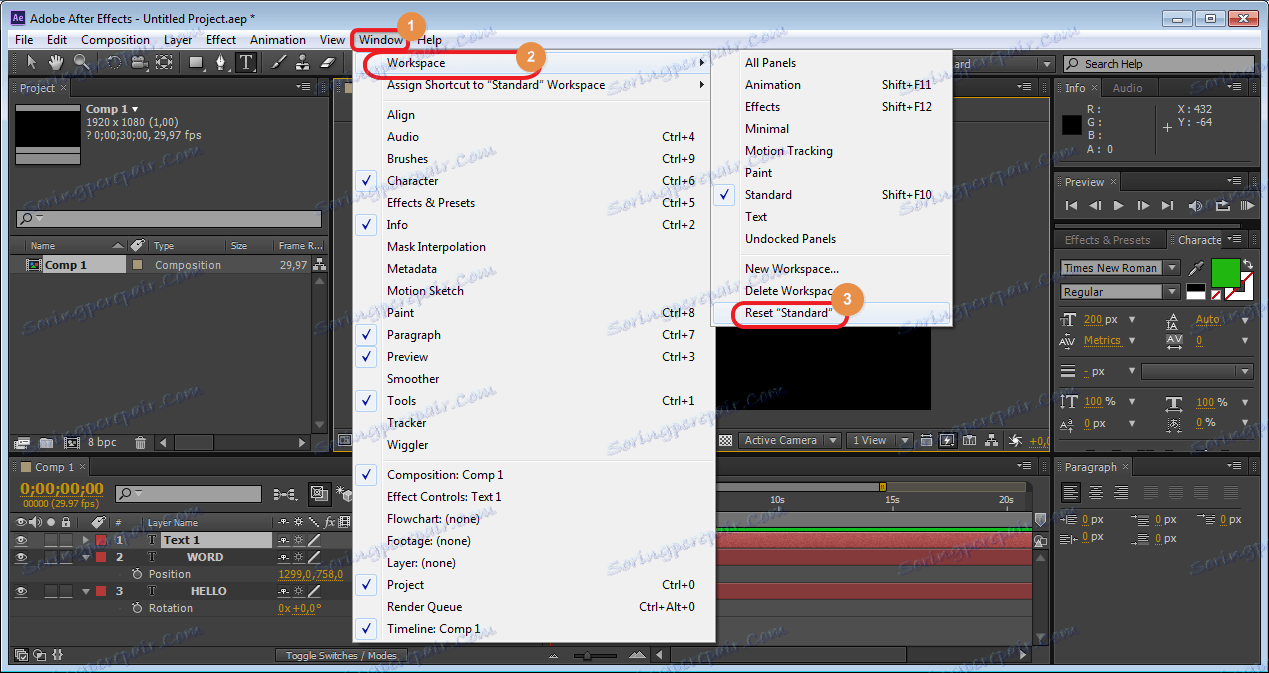The width and height of the screenshot is (1269, 673).
Task: Click Toggle Switches / Modes button
Action: [x=341, y=656]
